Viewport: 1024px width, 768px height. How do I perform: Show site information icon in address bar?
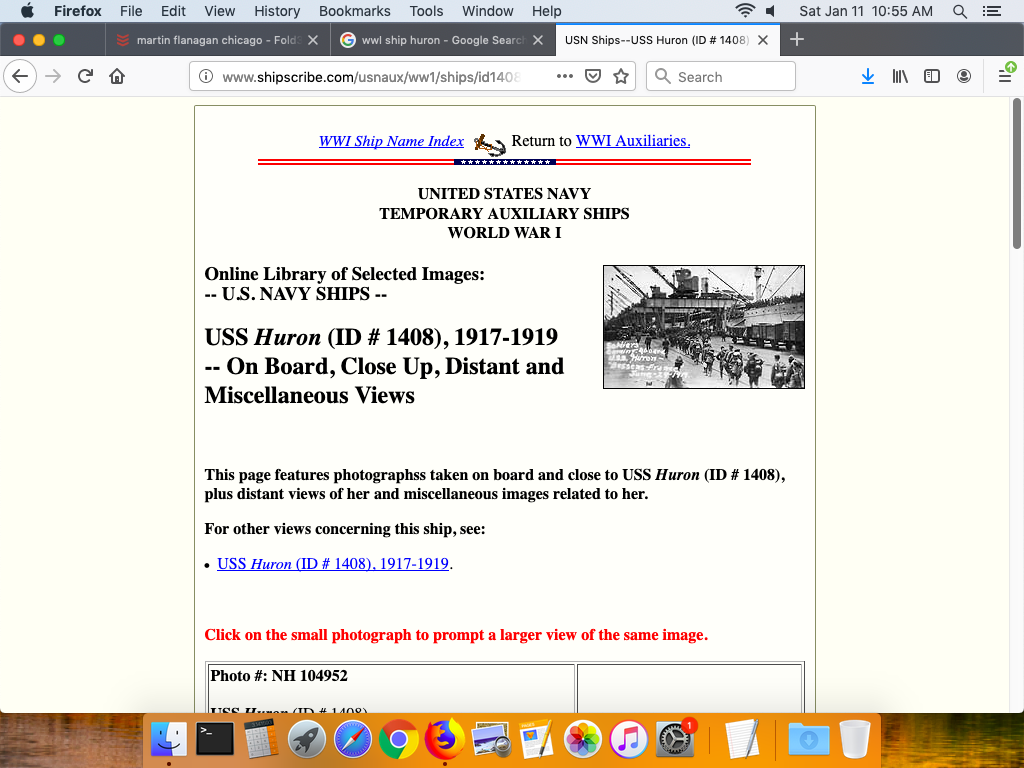pos(206,76)
